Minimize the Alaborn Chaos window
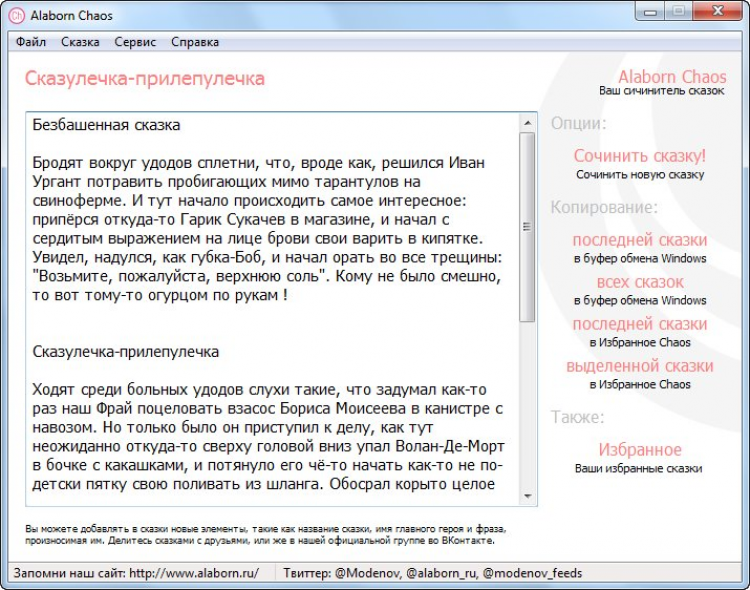 click(x=650, y=11)
